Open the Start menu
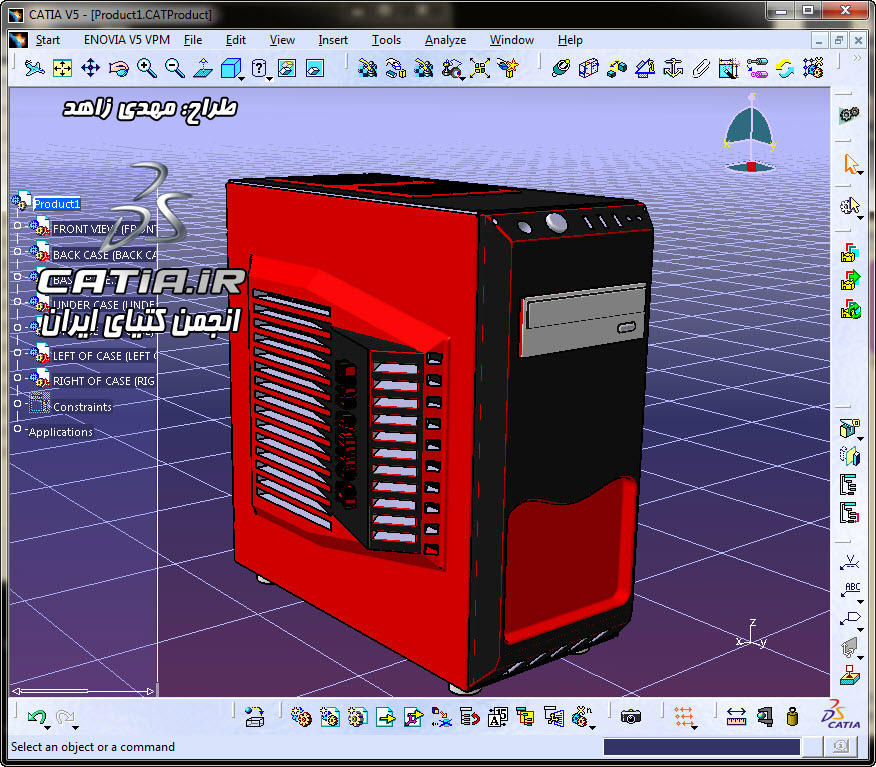This screenshot has width=876, height=767. [x=47, y=40]
